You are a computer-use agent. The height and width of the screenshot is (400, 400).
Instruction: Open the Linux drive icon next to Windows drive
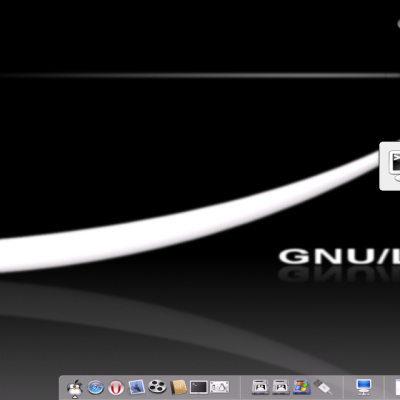[281, 387]
